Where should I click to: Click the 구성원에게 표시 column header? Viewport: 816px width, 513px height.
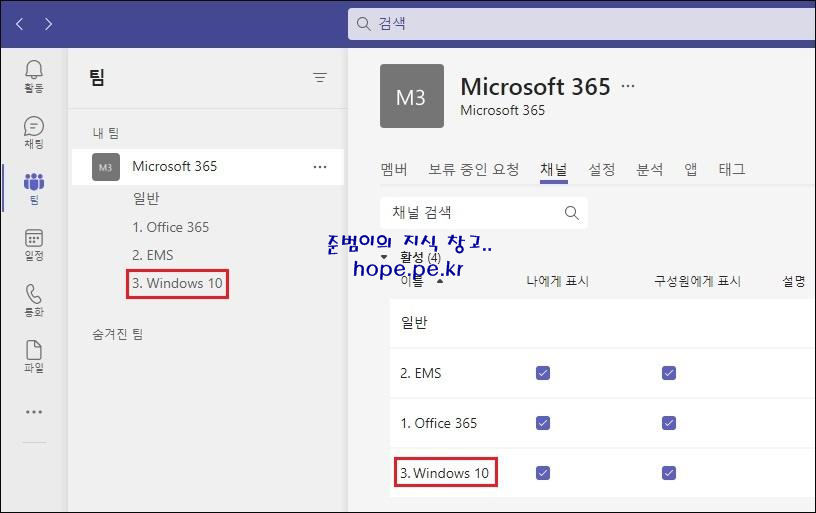tap(697, 281)
